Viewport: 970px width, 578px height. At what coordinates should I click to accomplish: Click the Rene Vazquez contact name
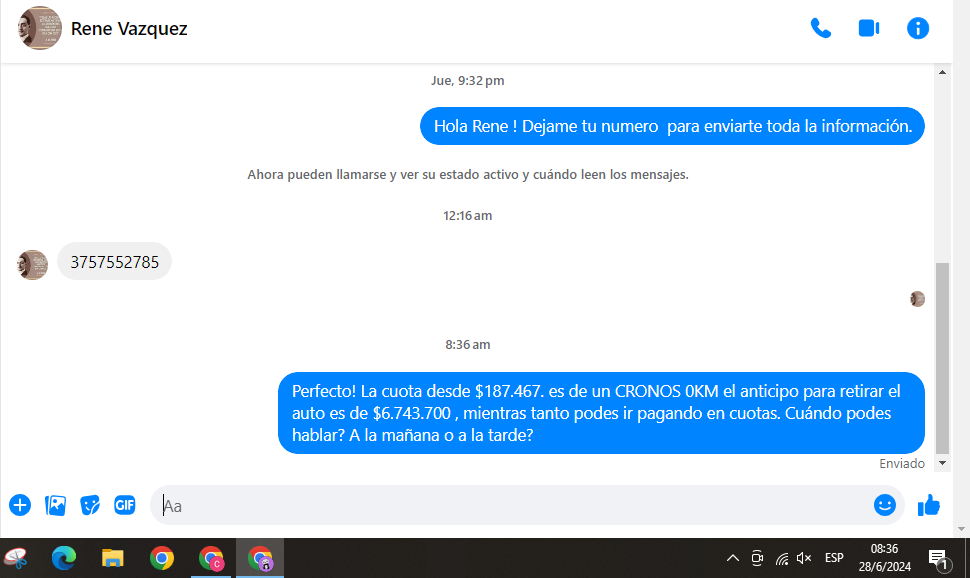pos(129,29)
